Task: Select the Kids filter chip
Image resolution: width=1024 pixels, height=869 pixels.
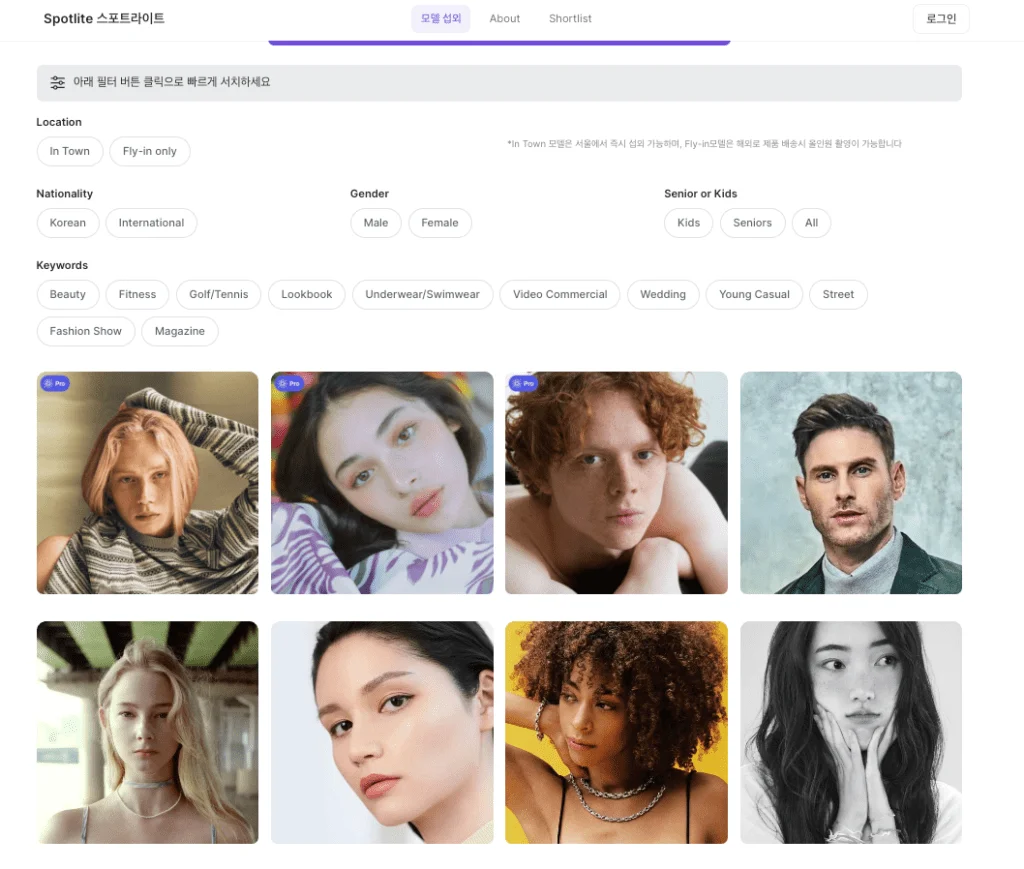Action: point(688,223)
